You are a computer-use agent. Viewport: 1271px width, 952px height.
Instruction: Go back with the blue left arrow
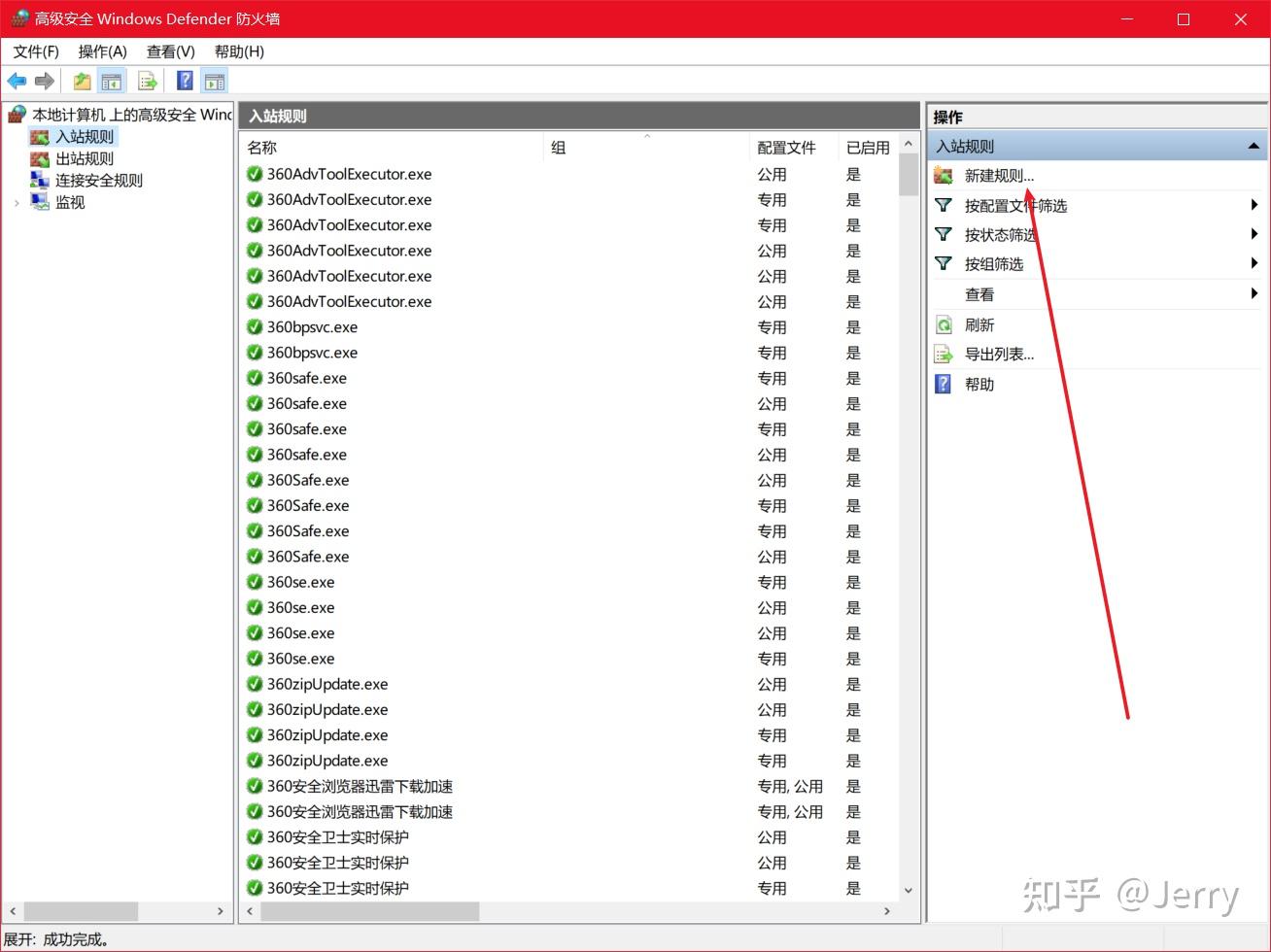(17, 82)
